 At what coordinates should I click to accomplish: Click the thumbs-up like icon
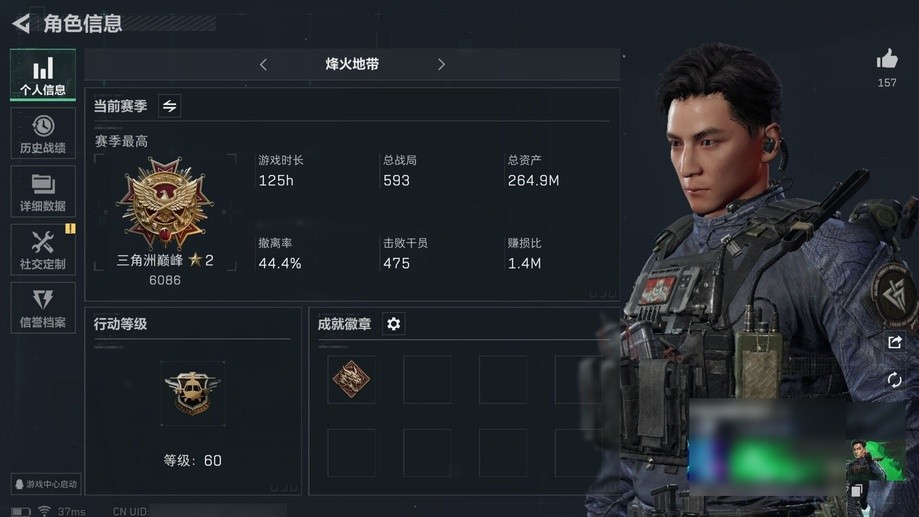[887, 59]
